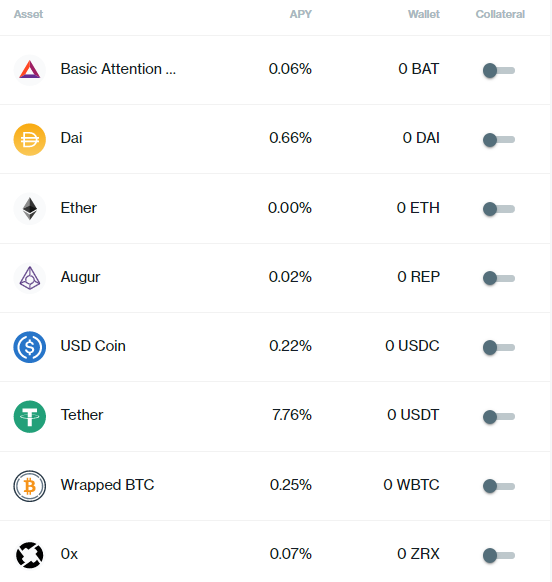This screenshot has height=582, width=552.
Task: Sort by the APY column header
Action: tap(301, 14)
